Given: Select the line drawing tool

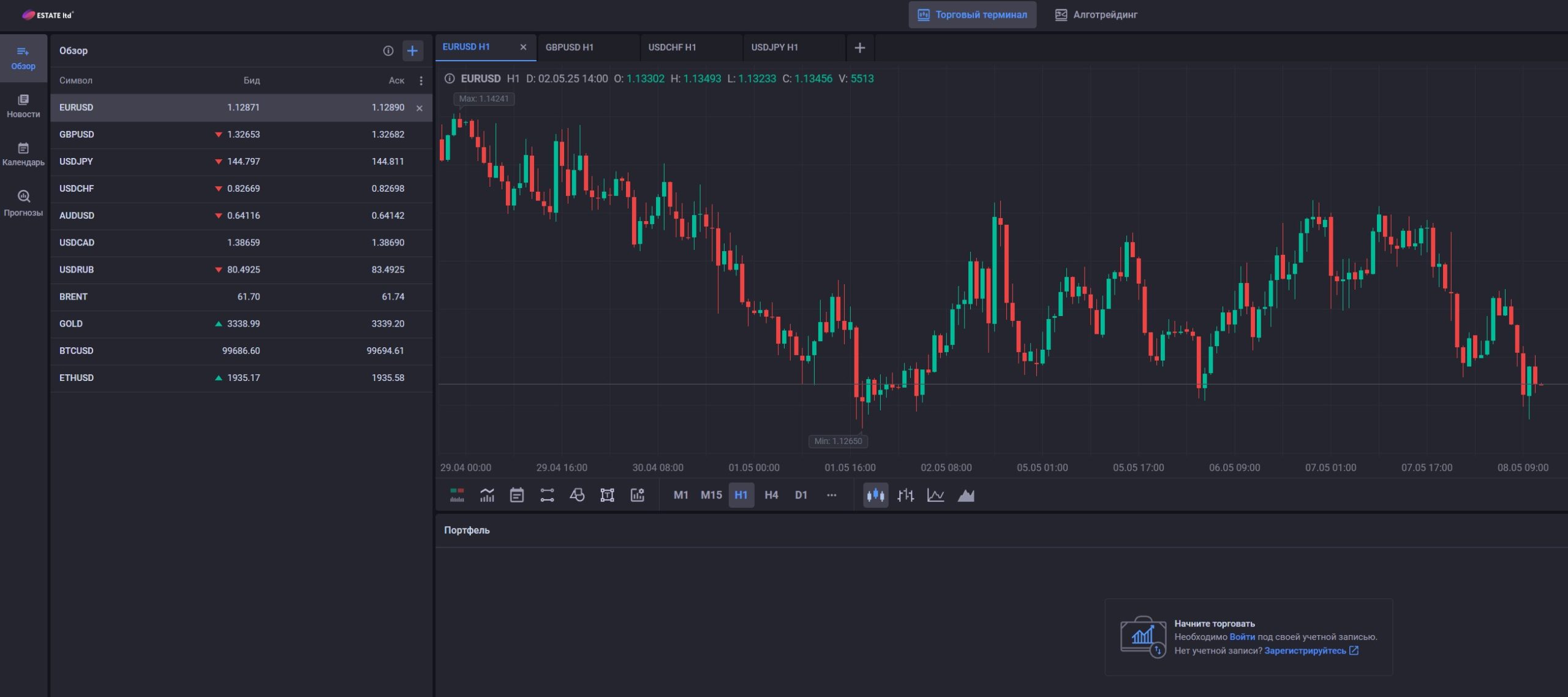Looking at the screenshot, I should point(547,495).
